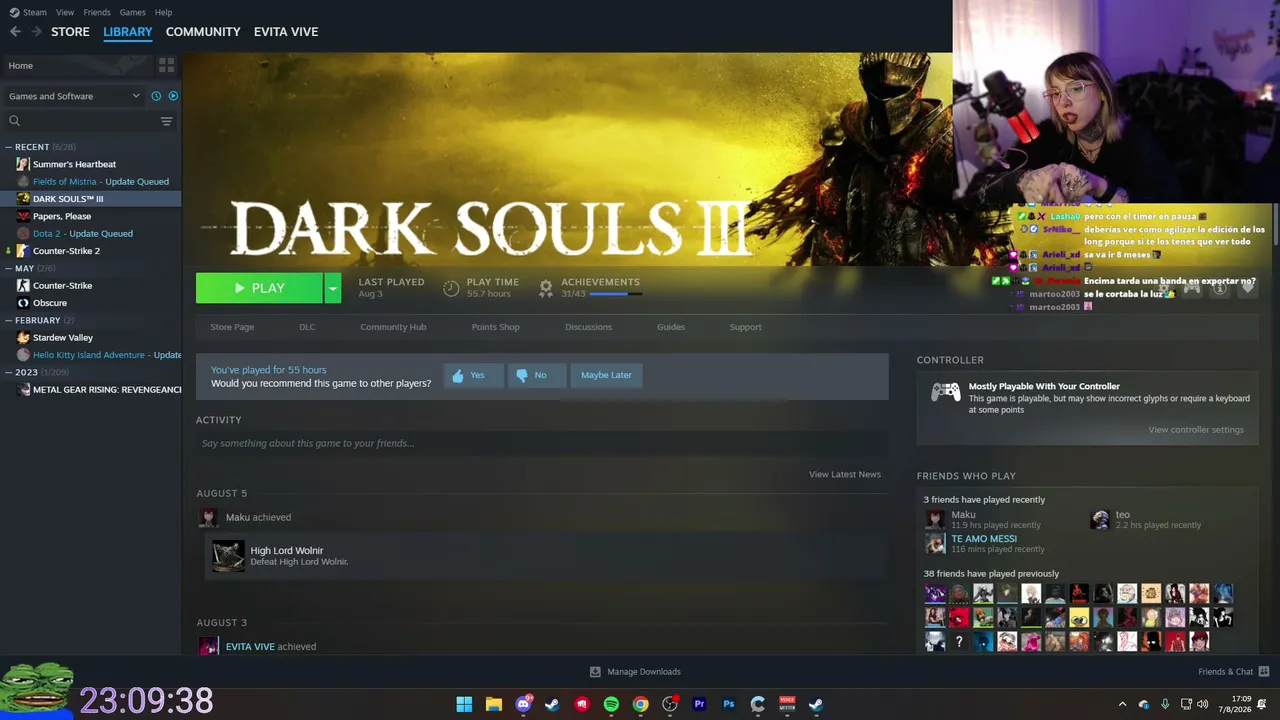This screenshot has height=720, width=1280.
Task: Open Friends & Chat
Action: coord(1233,672)
